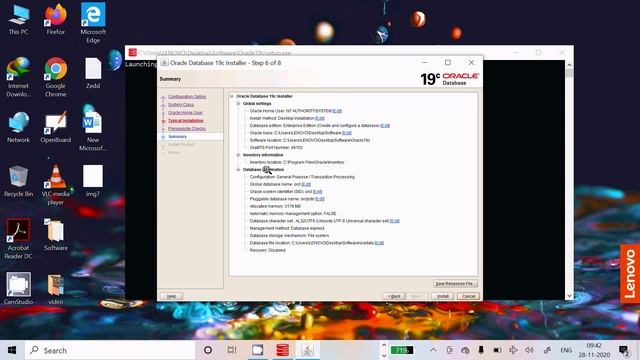Open Internet Download Manager desktop icon
Viewport: 640px width, 360px height.
coord(18,77)
